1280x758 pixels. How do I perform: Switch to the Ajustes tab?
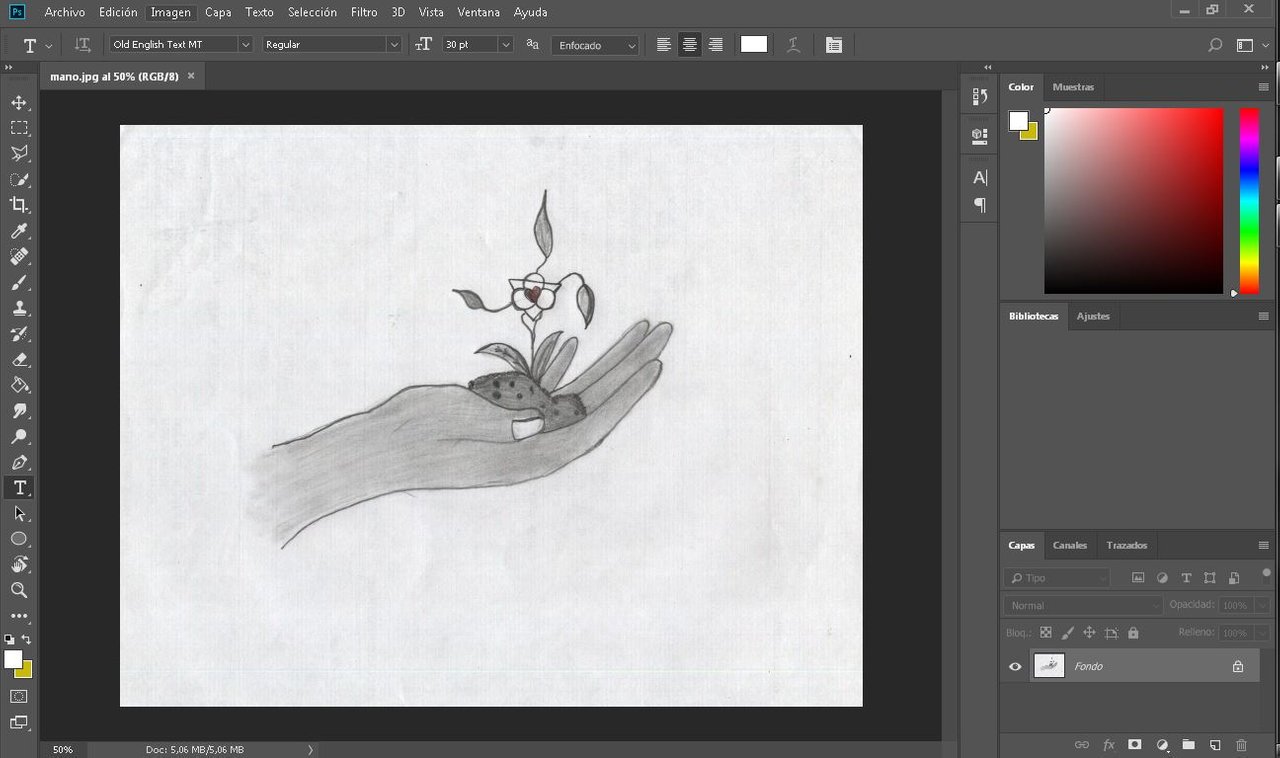point(1093,316)
